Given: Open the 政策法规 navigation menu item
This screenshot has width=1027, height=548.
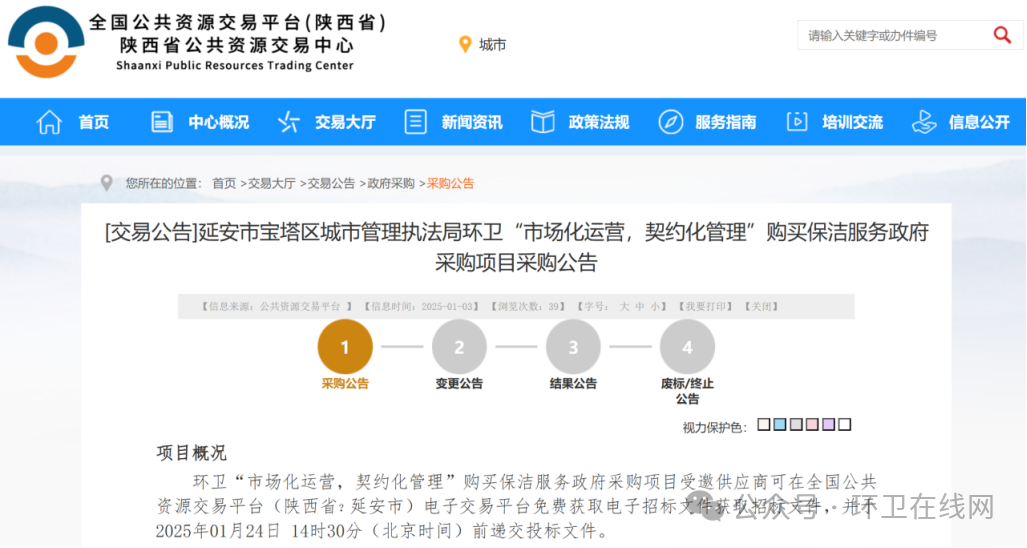Looking at the screenshot, I should [599, 122].
